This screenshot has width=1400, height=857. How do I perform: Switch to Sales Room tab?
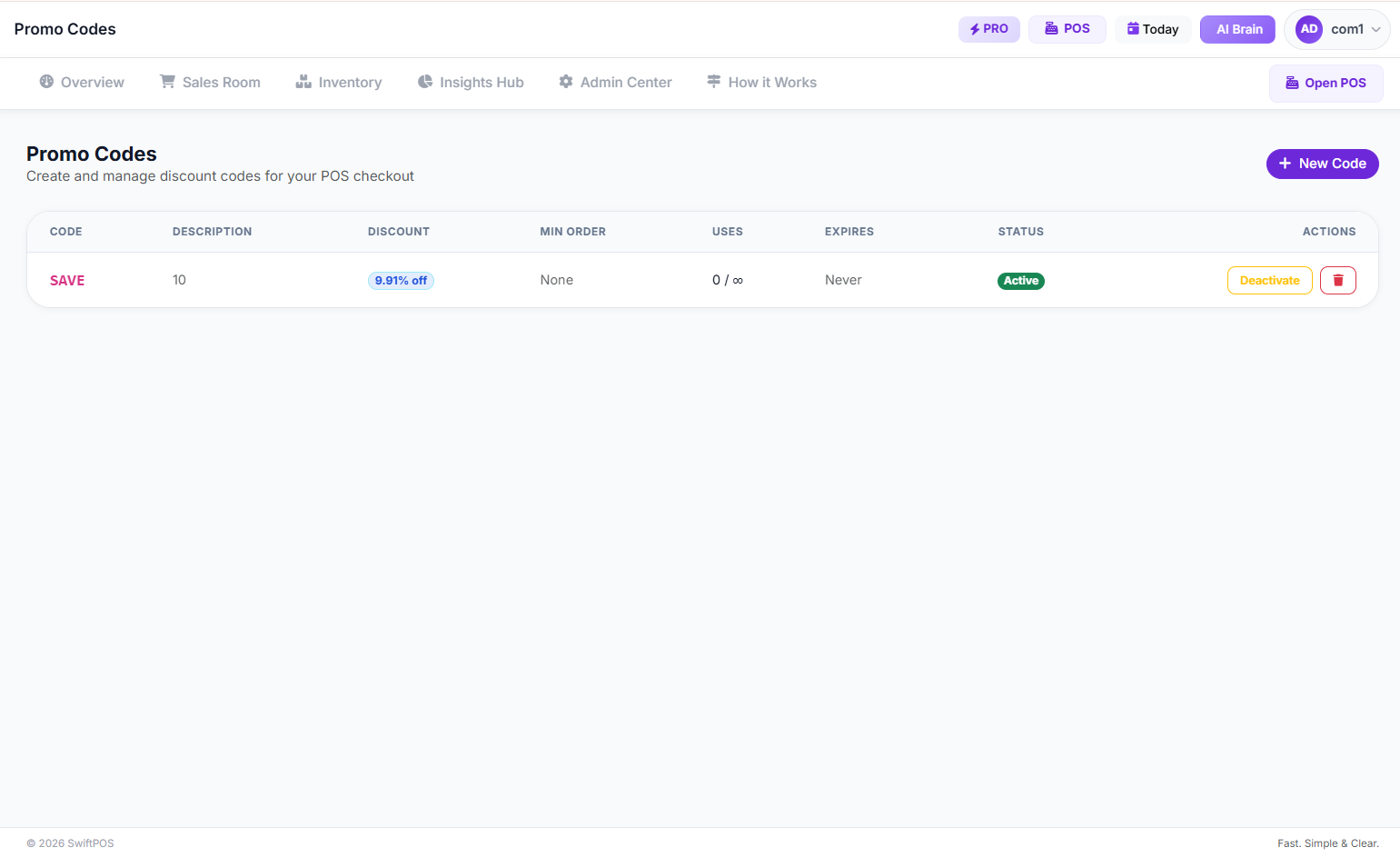pyautogui.click(x=210, y=82)
